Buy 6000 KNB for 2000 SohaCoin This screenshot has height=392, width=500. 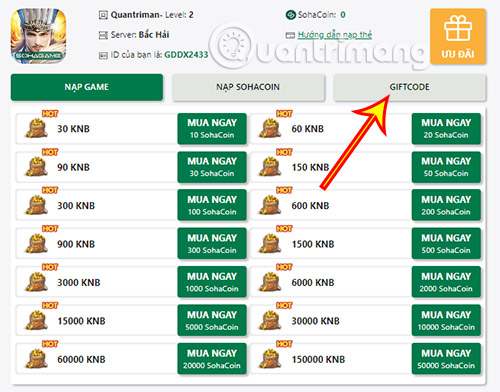pos(446,282)
